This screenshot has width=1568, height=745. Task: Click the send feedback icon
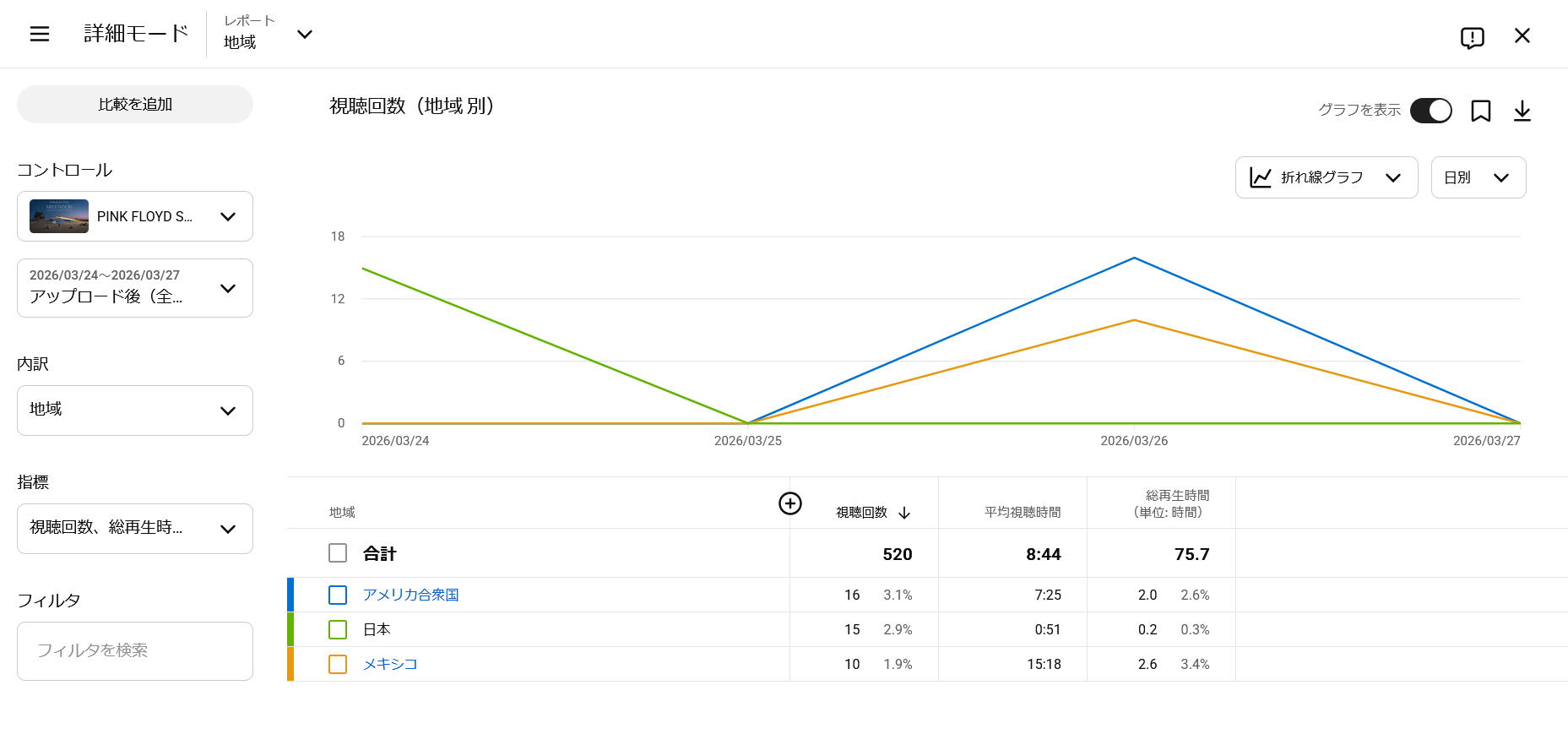coord(1472,37)
